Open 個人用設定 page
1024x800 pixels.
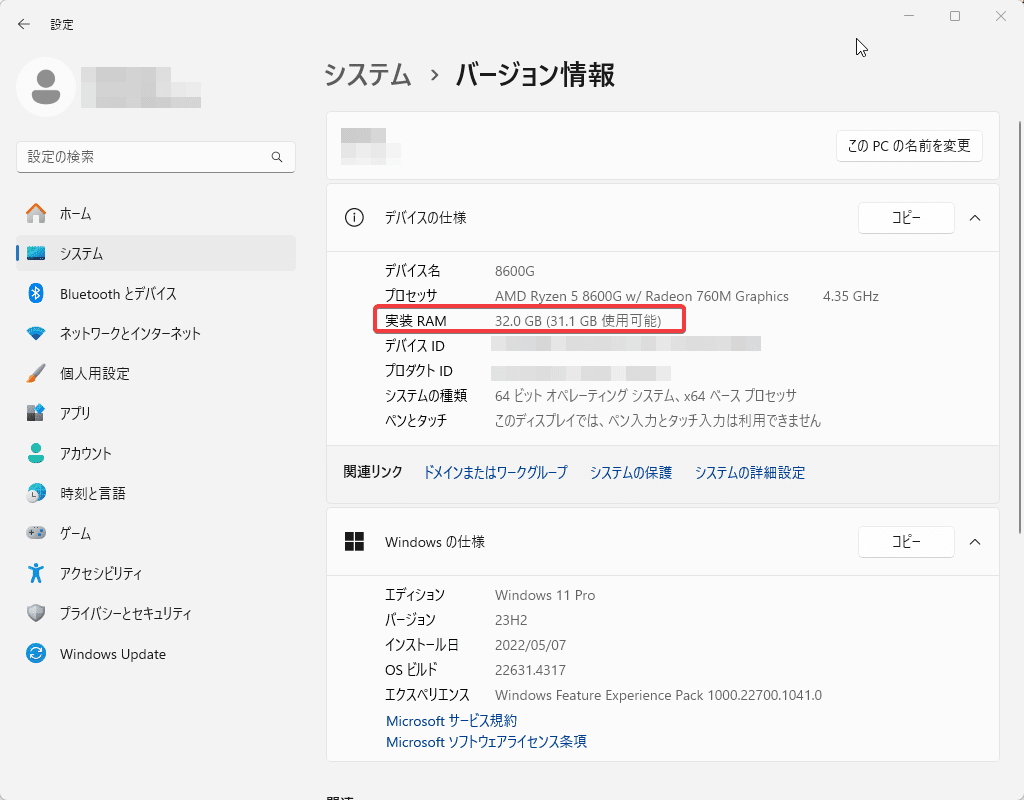[x=156, y=373]
